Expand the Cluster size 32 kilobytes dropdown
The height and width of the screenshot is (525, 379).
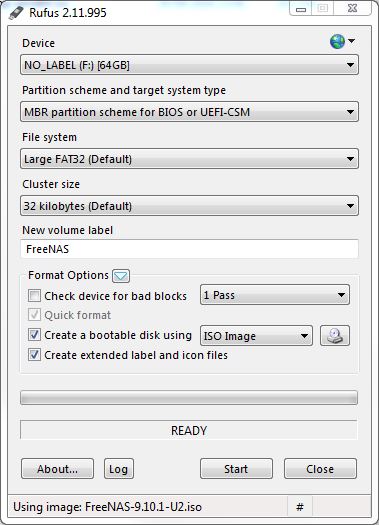189,206
